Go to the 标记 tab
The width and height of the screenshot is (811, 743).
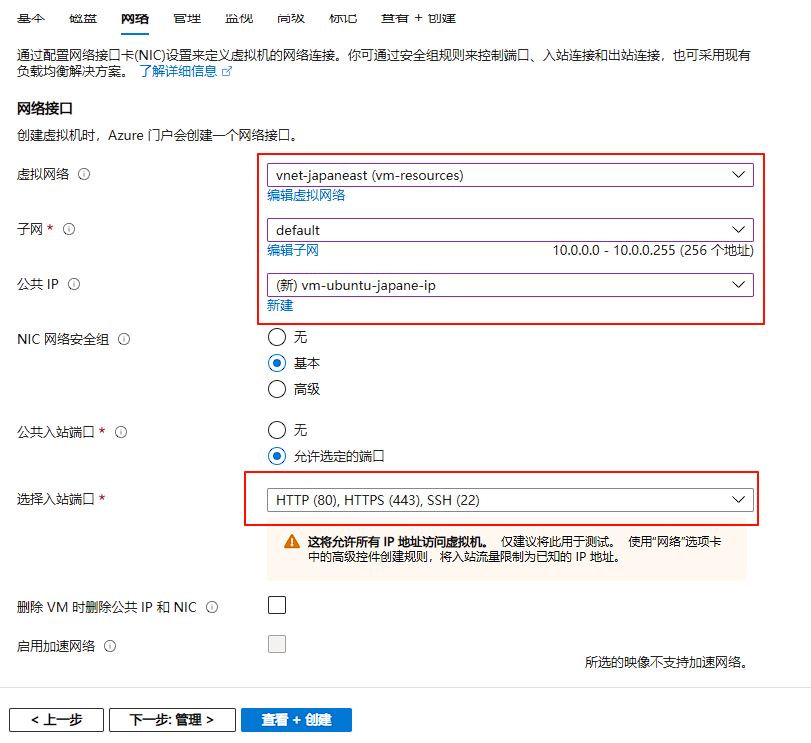342,19
